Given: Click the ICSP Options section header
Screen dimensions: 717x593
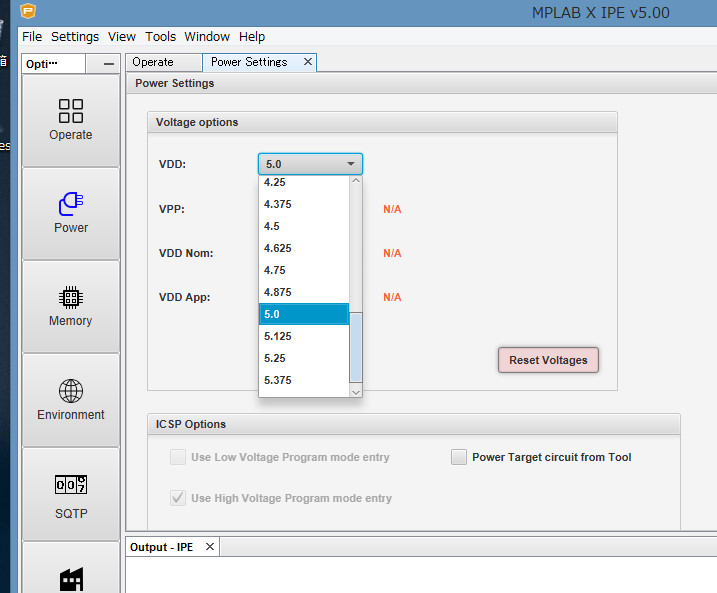Looking at the screenshot, I should point(414,424).
